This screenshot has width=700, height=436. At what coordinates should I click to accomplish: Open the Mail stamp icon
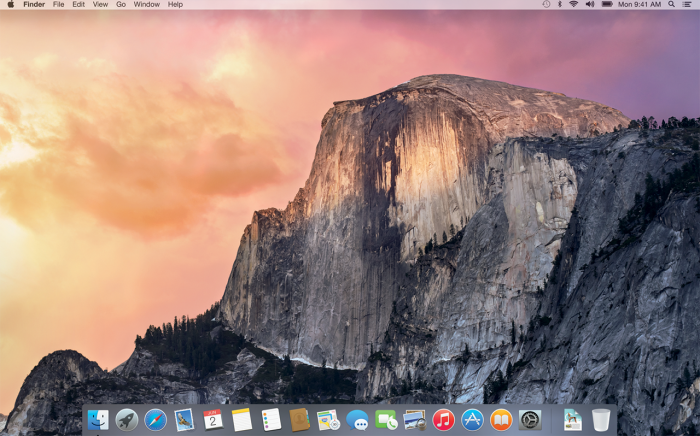184,420
